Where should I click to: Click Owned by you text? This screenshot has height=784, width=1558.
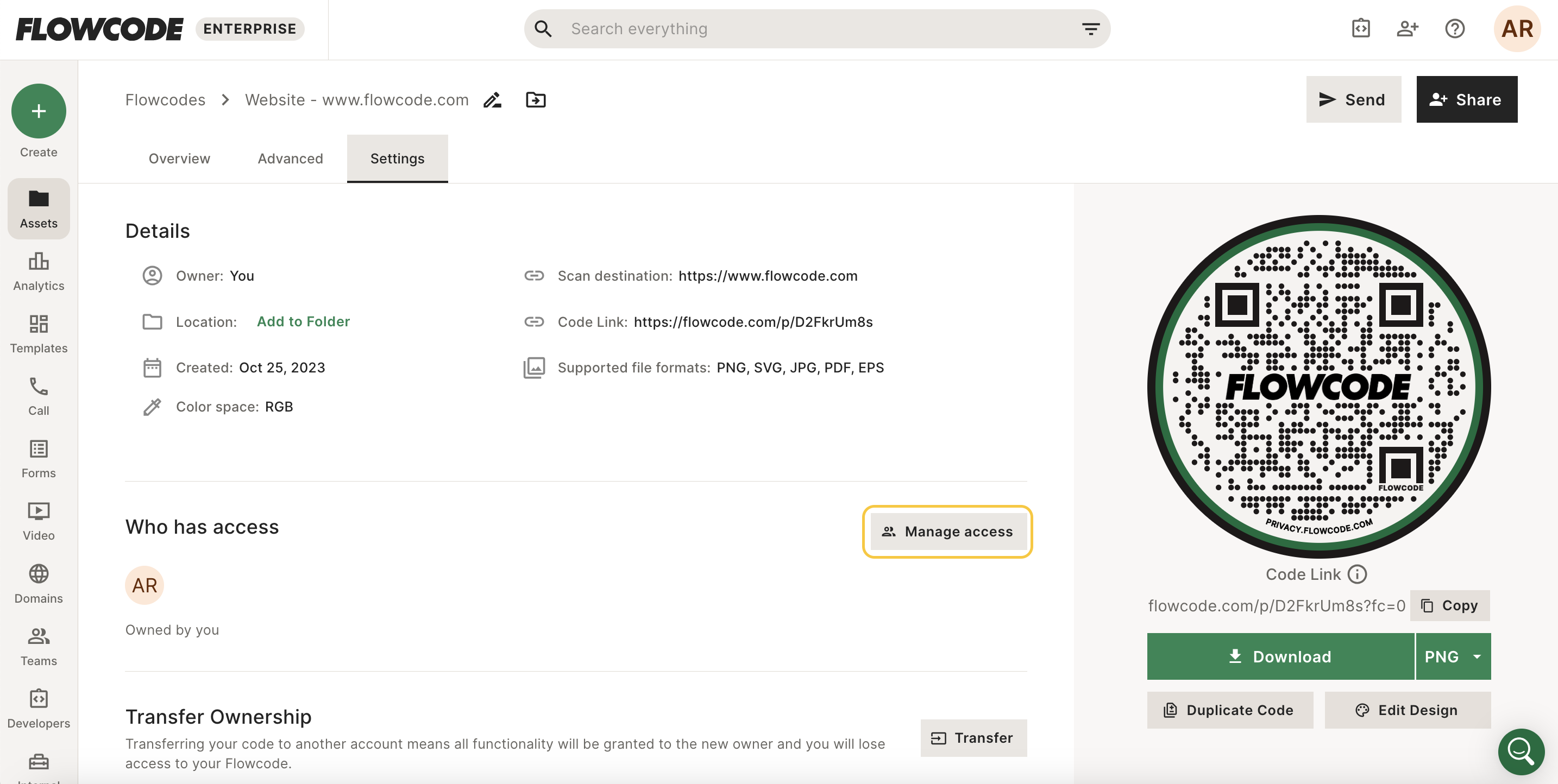tap(172, 630)
